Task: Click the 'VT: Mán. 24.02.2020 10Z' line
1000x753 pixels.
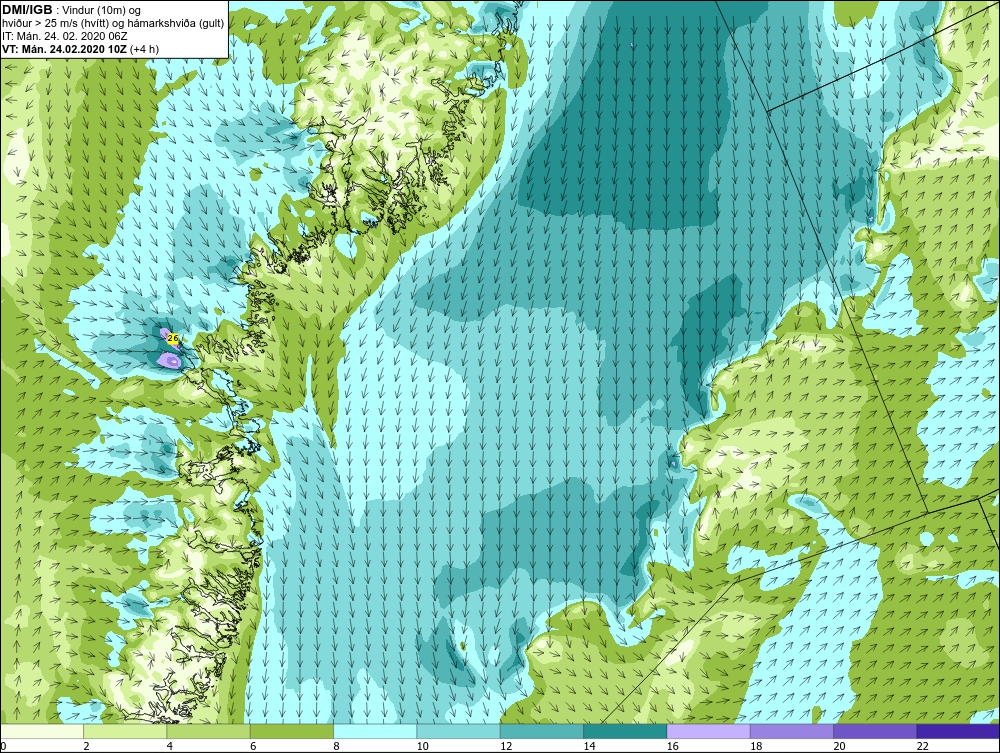Action: tap(63, 49)
